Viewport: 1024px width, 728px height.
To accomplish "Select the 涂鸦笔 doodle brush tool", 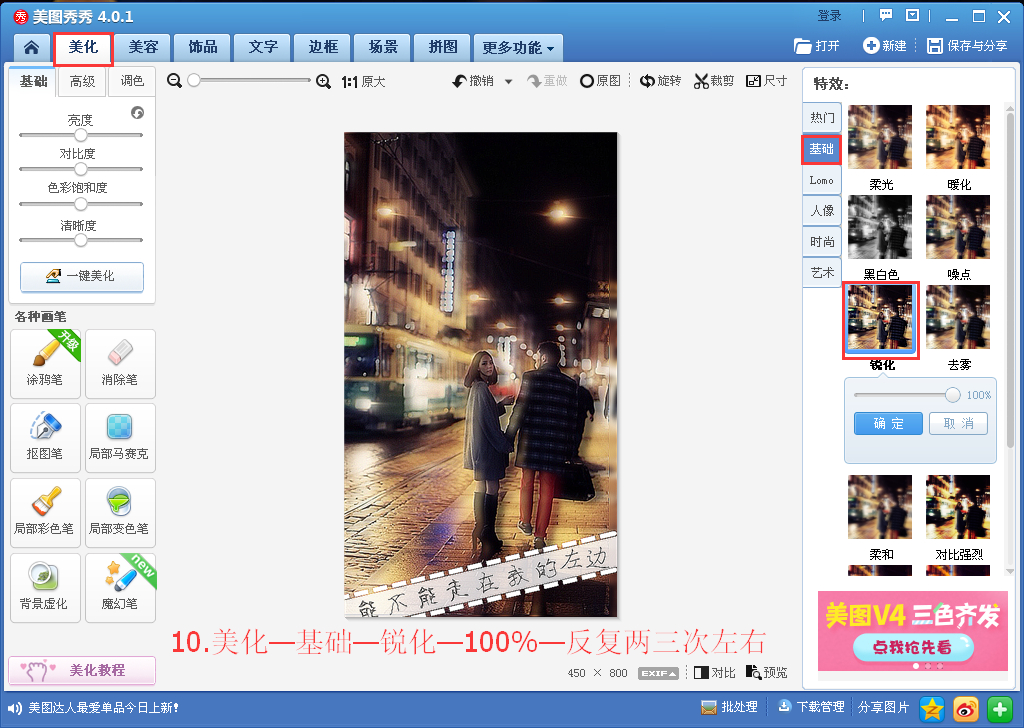I will pos(45,362).
